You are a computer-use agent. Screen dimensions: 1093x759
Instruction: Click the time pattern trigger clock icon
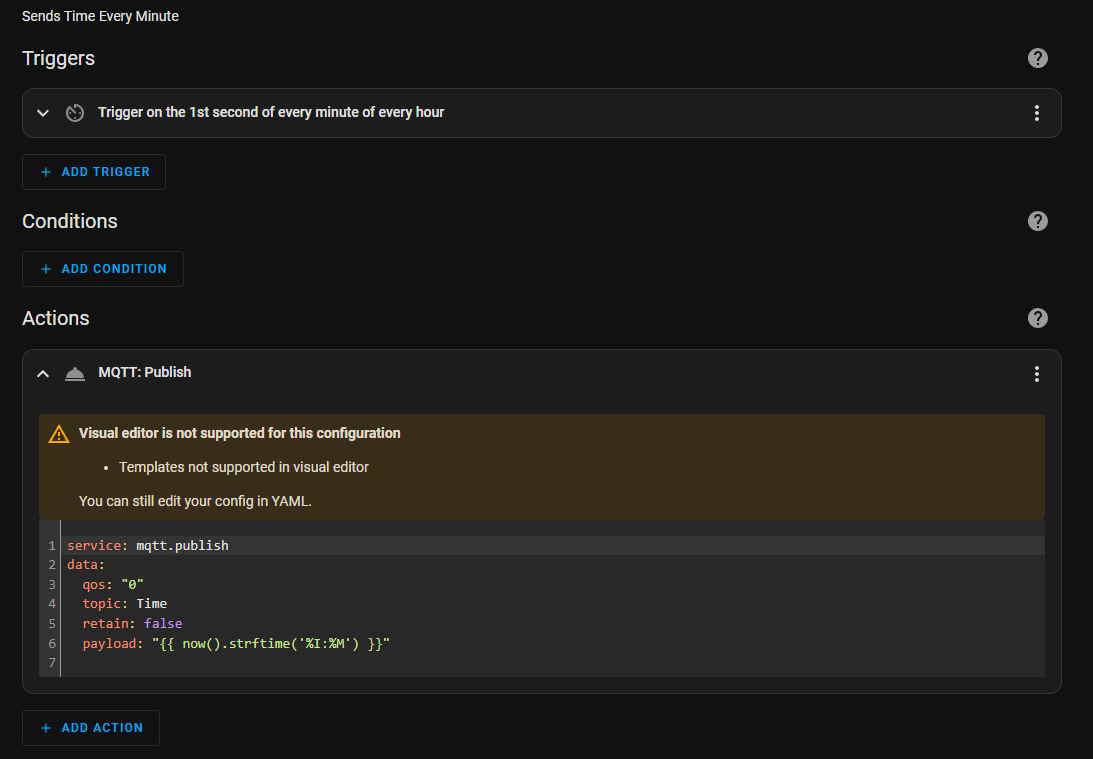click(x=75, y=113)
